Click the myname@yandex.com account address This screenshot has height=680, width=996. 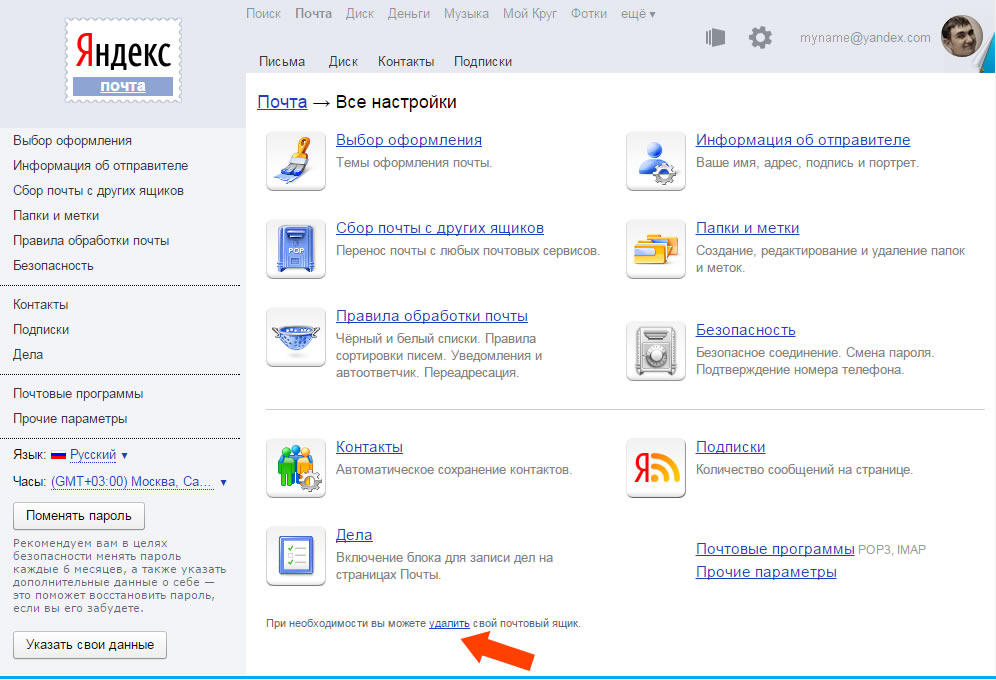click(865, 38)
